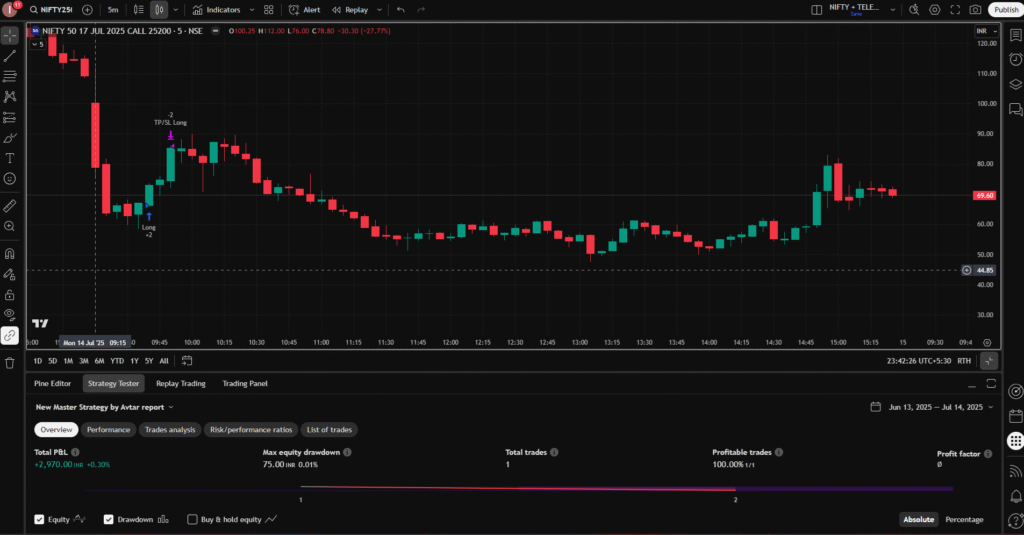Screen dimensions: 1024x535
Task: Add symbol to compare with plus icon
Action: 87,10
